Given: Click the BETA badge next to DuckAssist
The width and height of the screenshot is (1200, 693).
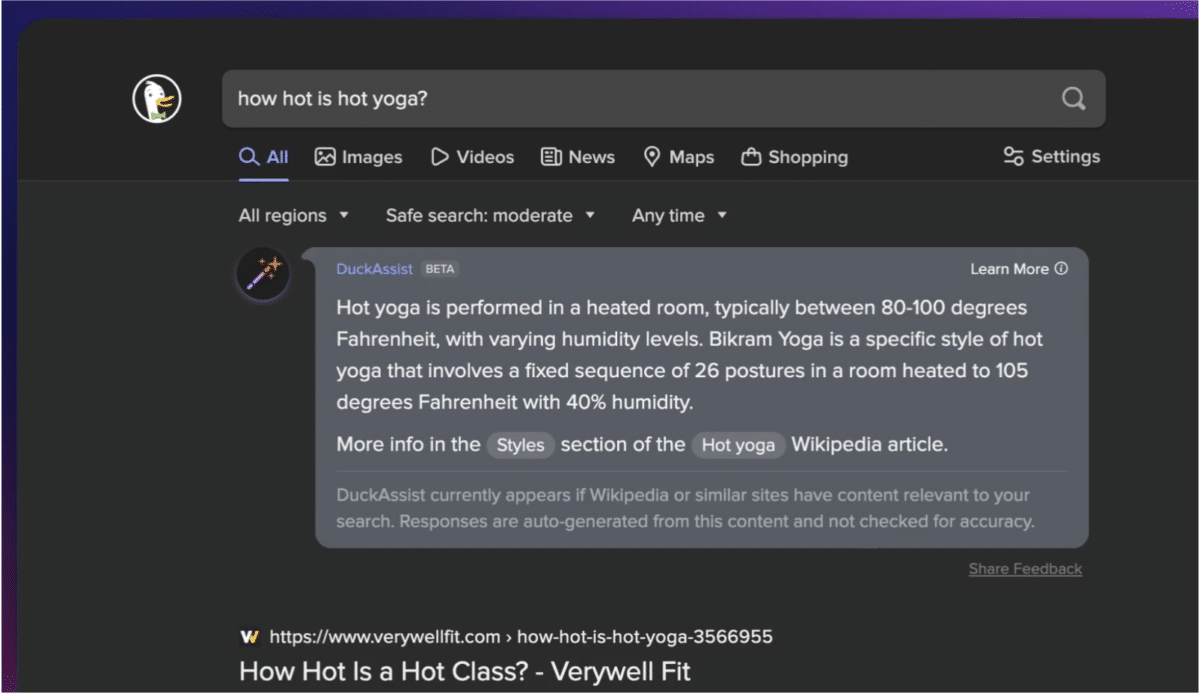Looking at the screenshot, I should point(440,269).
